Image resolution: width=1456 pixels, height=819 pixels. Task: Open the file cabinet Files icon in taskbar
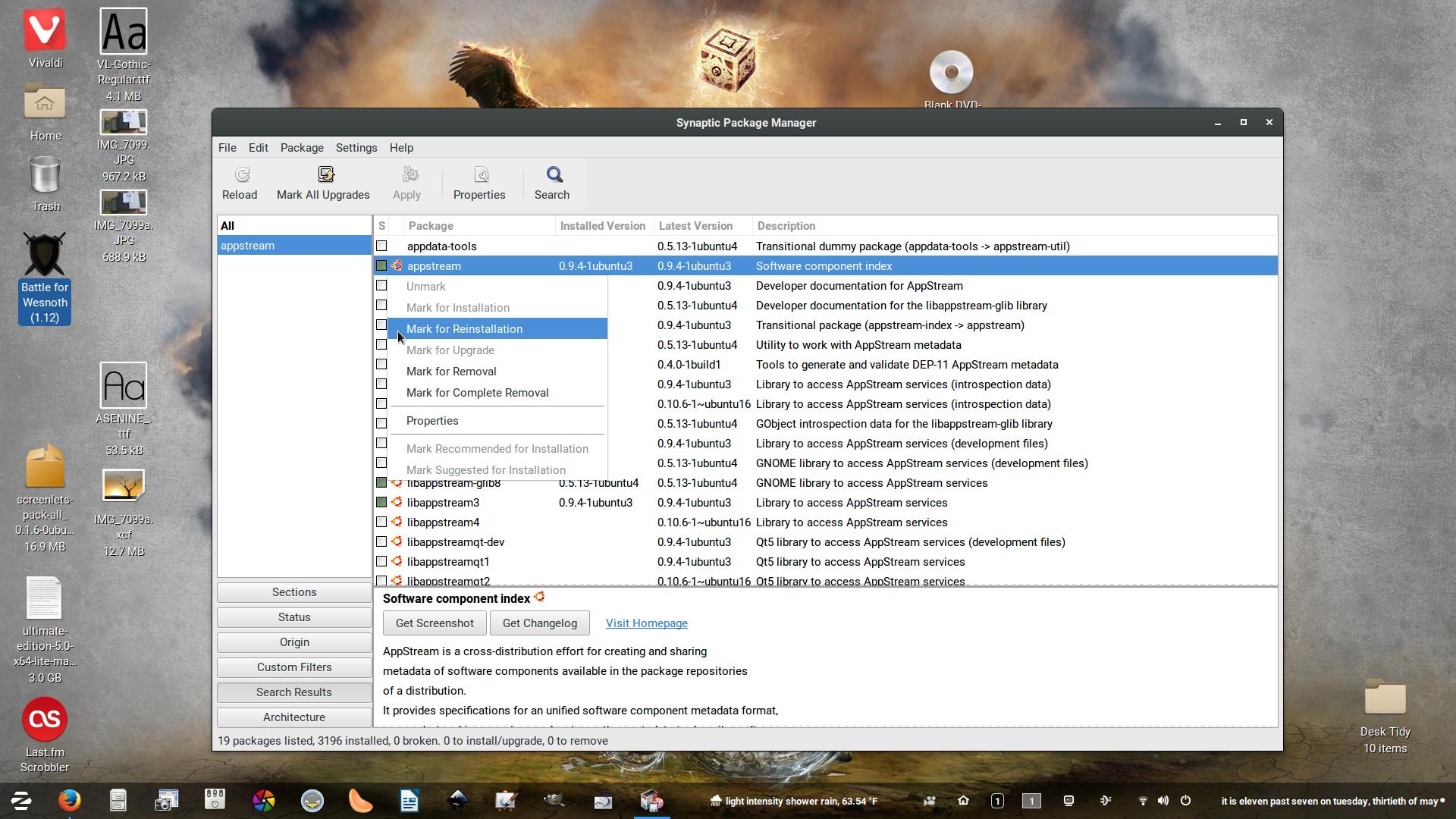click(x=118, y=801)
